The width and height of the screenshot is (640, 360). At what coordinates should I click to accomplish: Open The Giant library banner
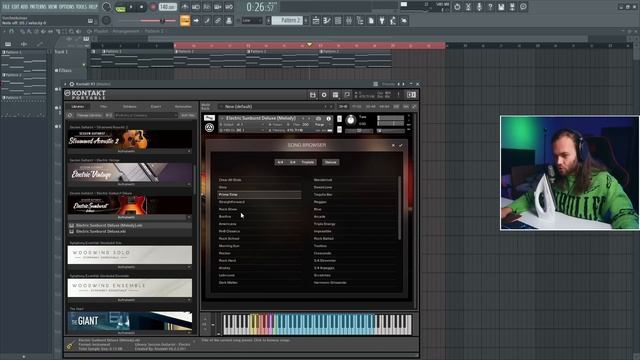[x=129, y=321]
